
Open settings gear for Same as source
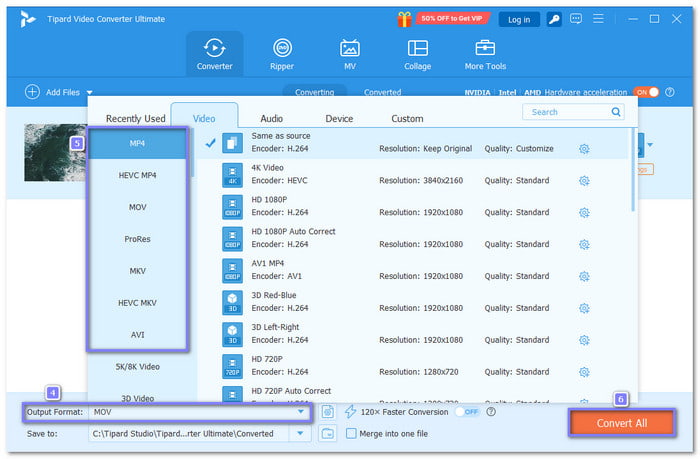tap(584, 149)
